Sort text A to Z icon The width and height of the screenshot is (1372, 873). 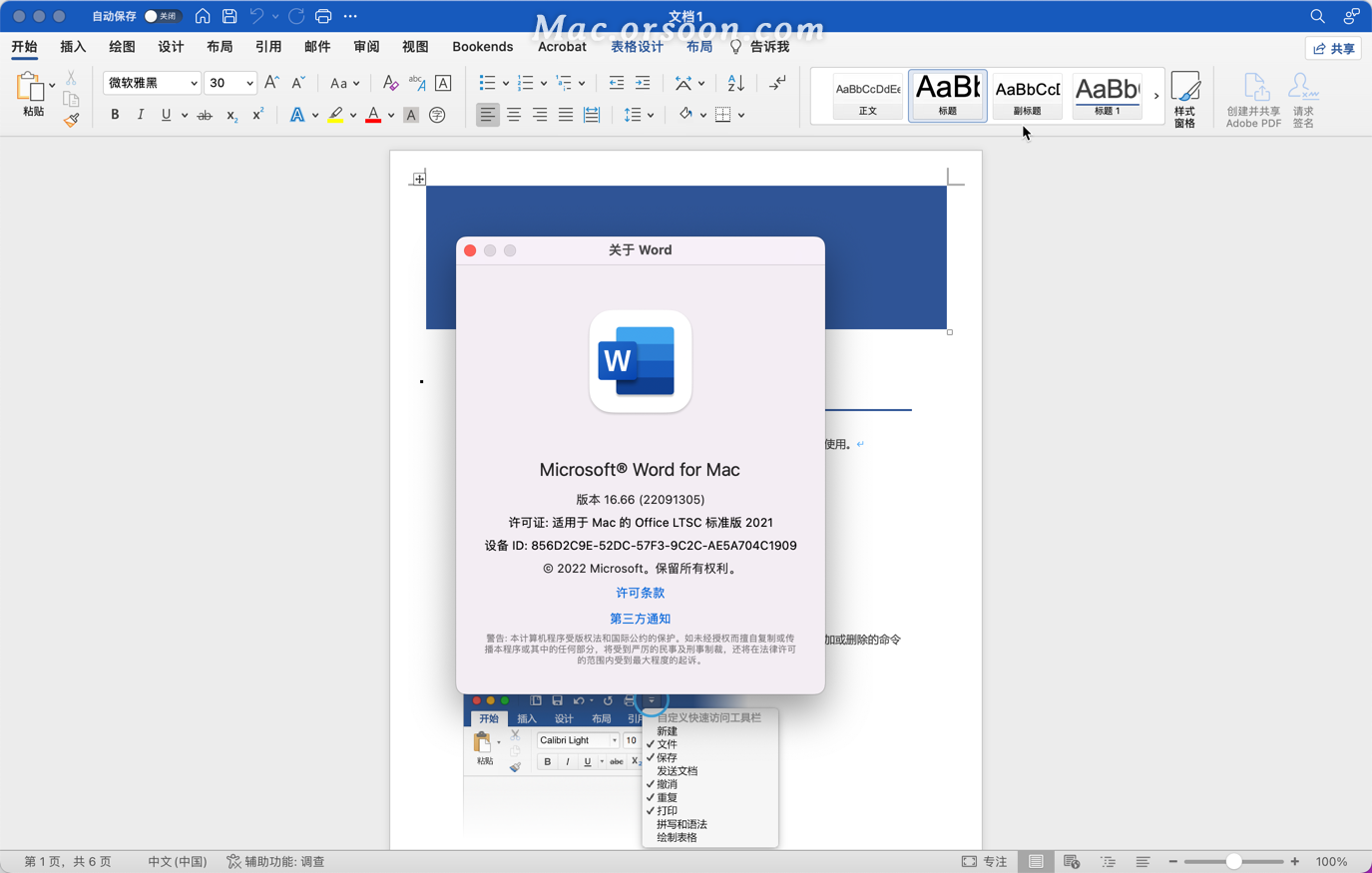(735, 83)
